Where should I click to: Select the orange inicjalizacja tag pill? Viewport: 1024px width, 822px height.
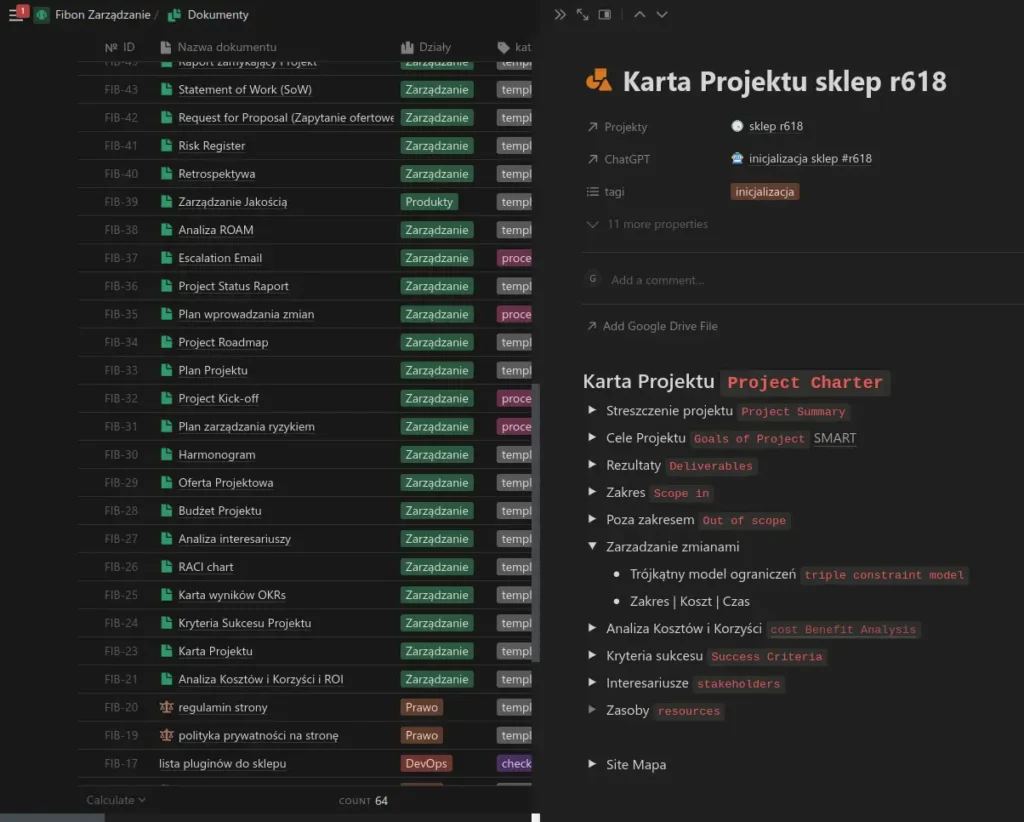(x=764, y=190)
